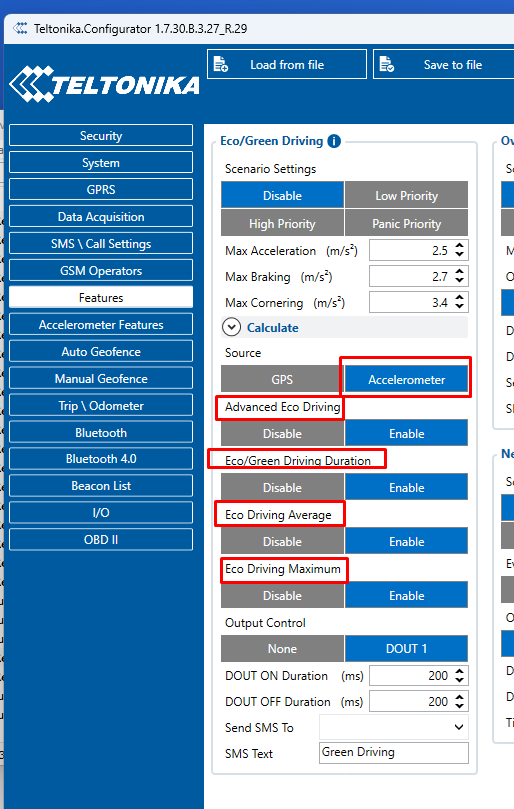This screenshot has height=809, width=514.
Task: Increase Max Cornering value
Action: (459, 297)
